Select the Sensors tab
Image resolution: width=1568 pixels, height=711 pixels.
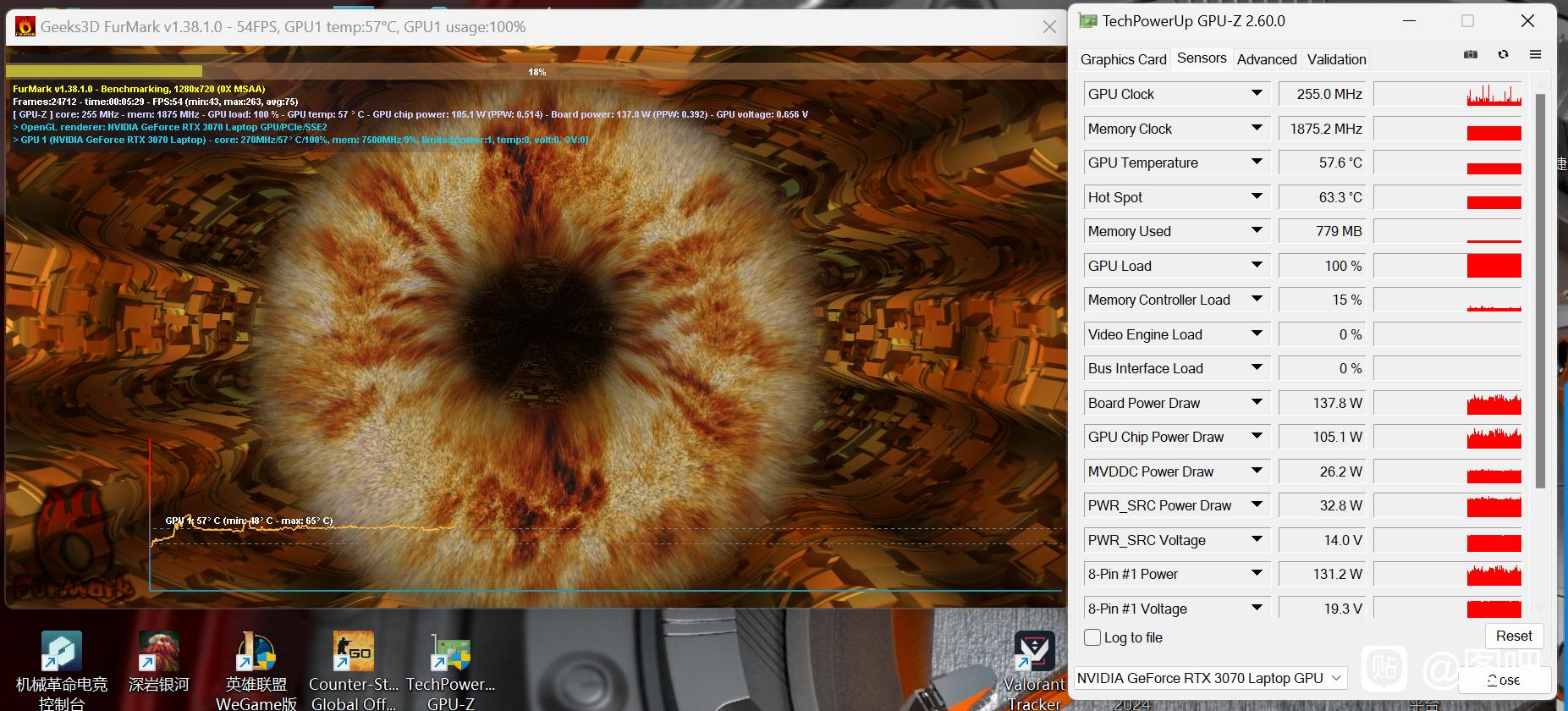click(x=1202, y=58)
